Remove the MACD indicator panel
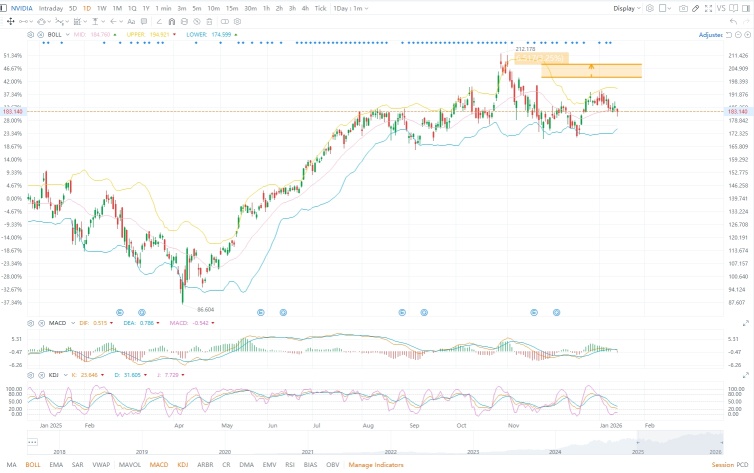 (41, 323)
